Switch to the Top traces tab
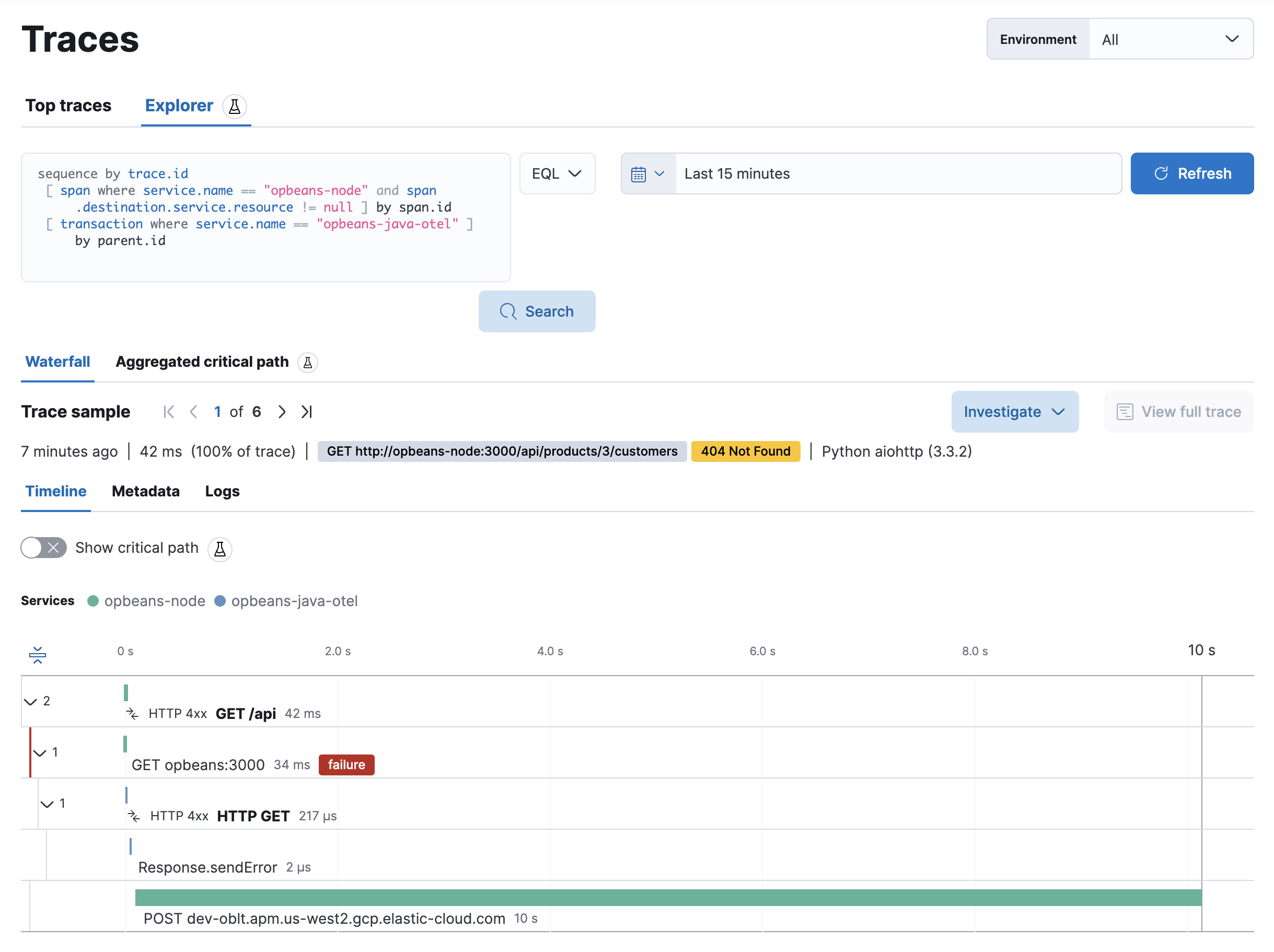 68,106
